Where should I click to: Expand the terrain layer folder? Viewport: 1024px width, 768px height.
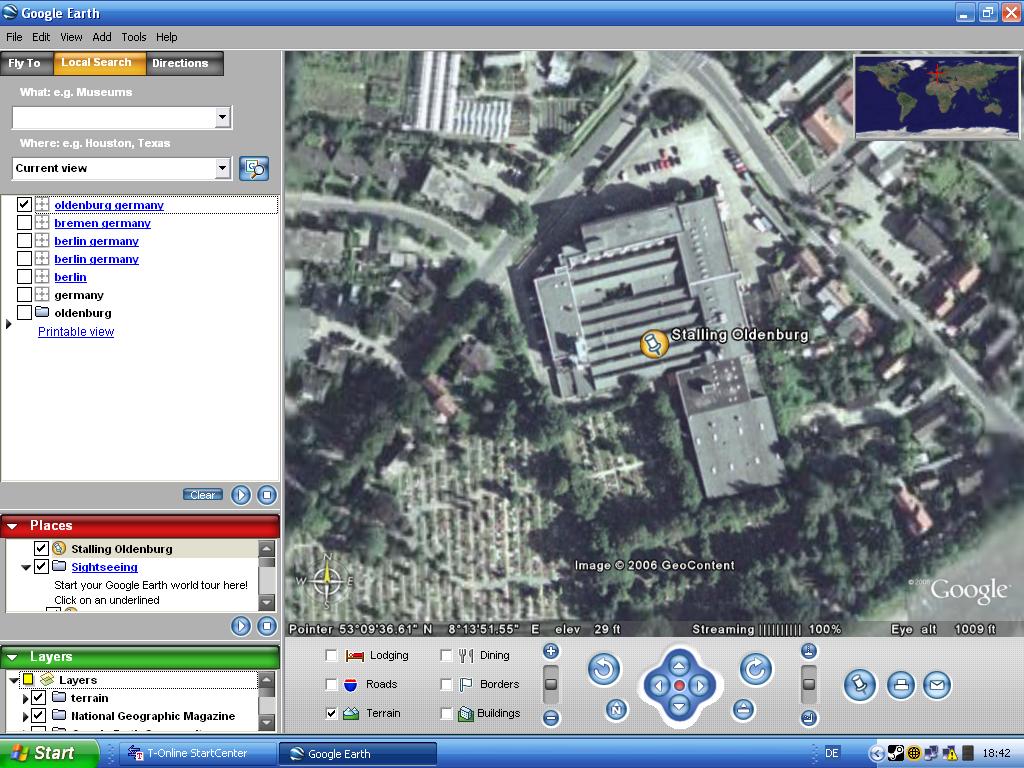(x=25, y=698)
